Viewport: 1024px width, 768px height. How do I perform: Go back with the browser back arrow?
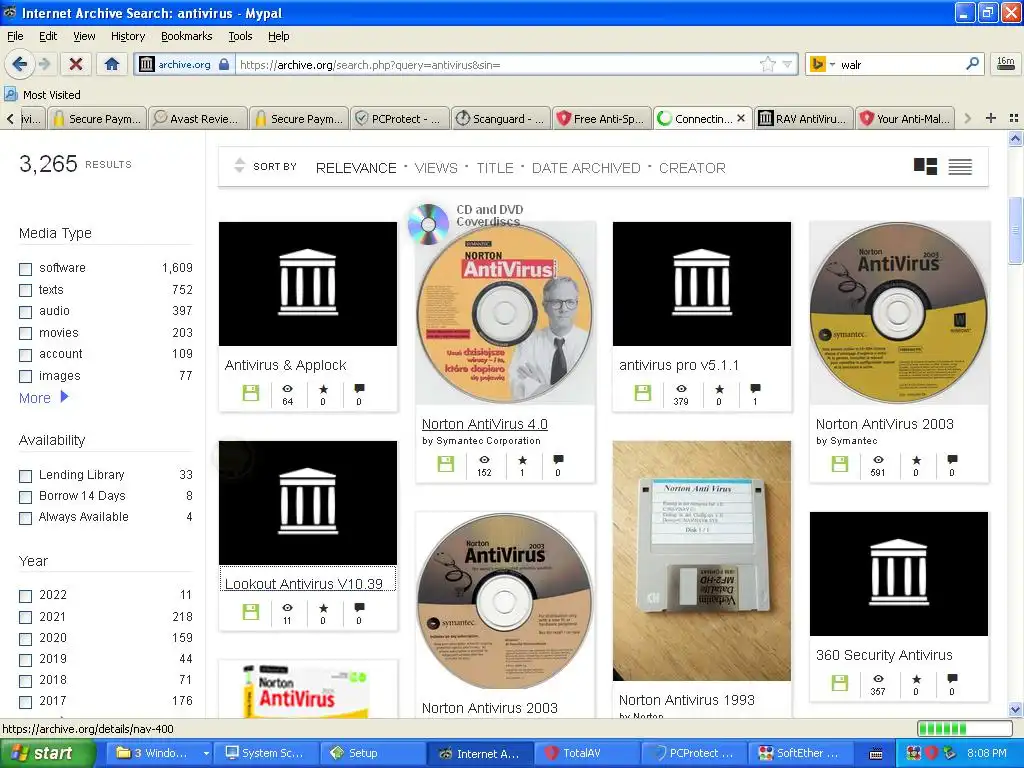(x=19, y=64)
